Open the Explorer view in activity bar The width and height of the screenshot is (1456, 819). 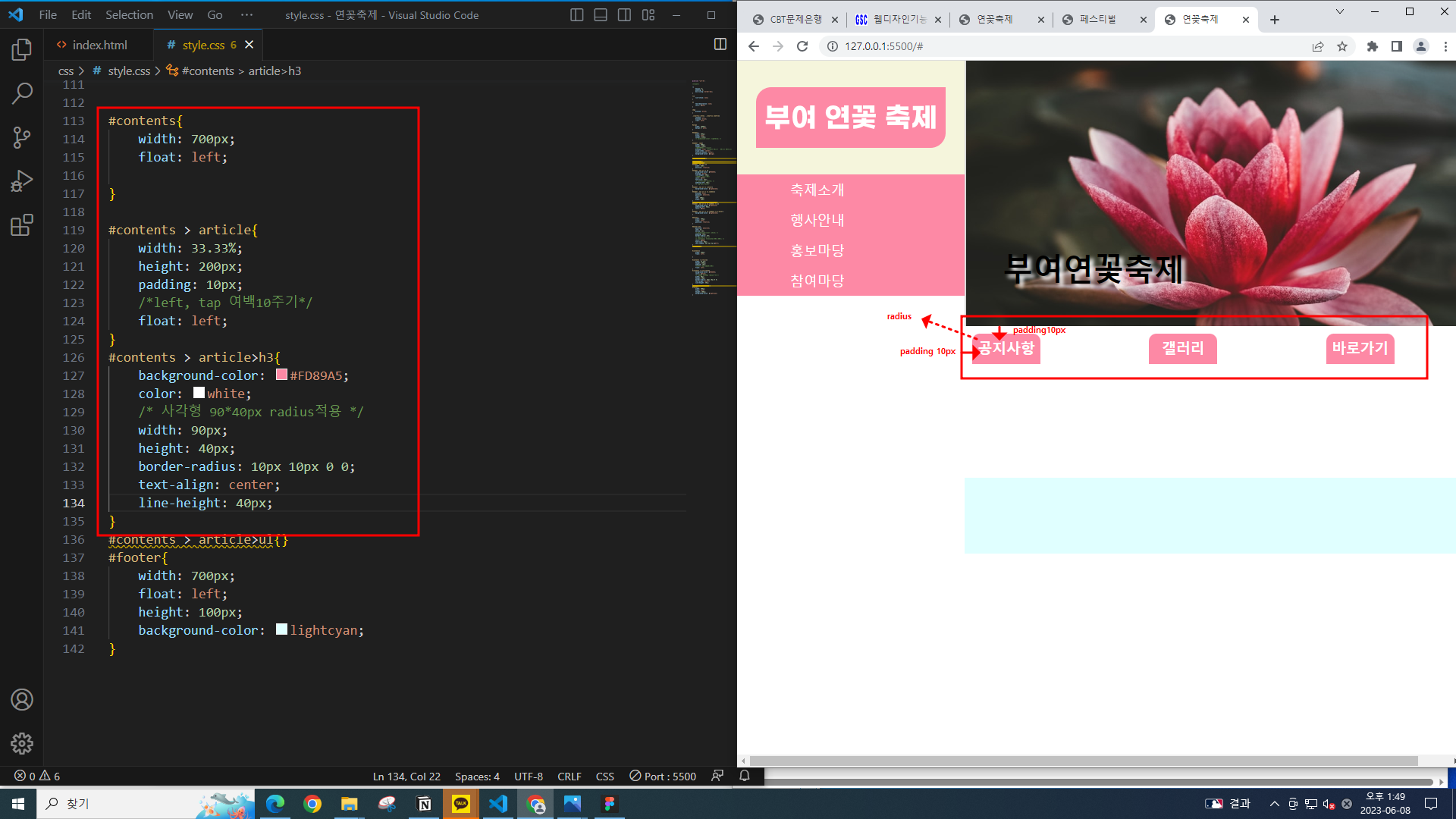coord(22,50)
